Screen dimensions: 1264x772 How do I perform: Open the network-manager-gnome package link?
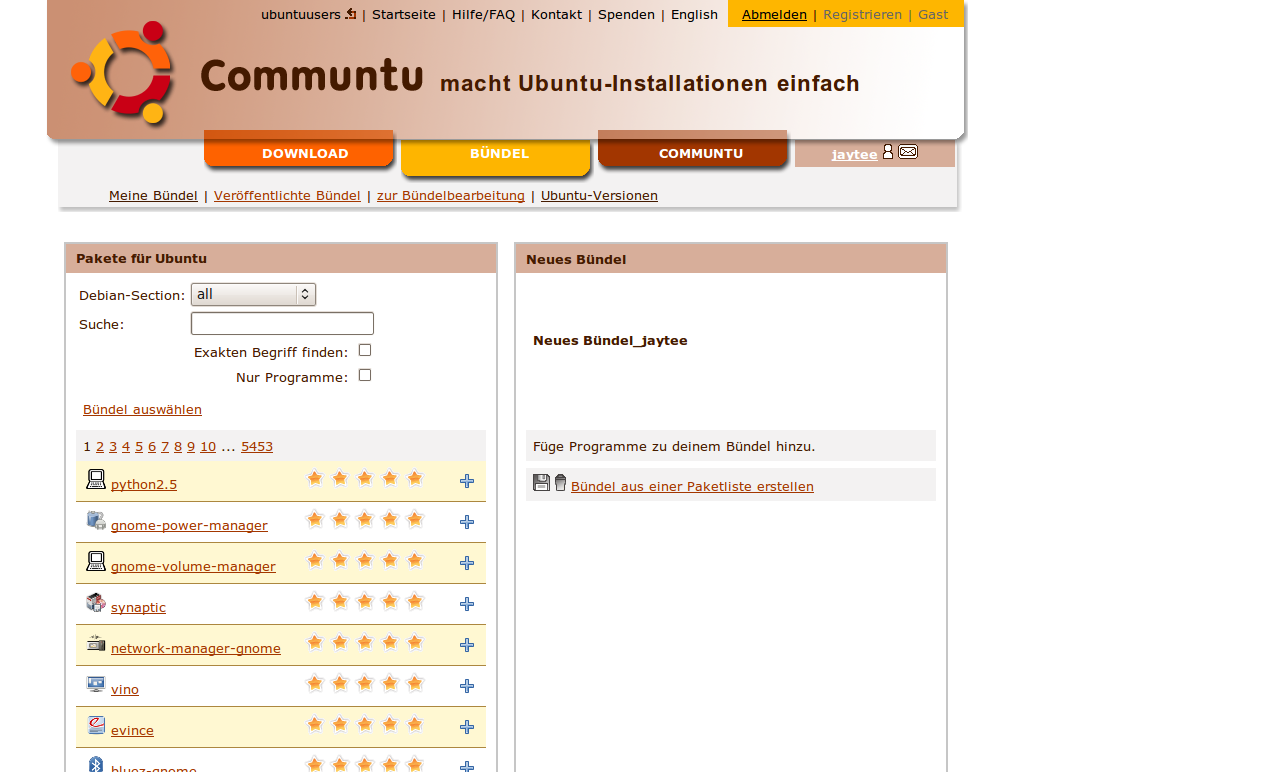pyautogui.click(x=196, y=648)
